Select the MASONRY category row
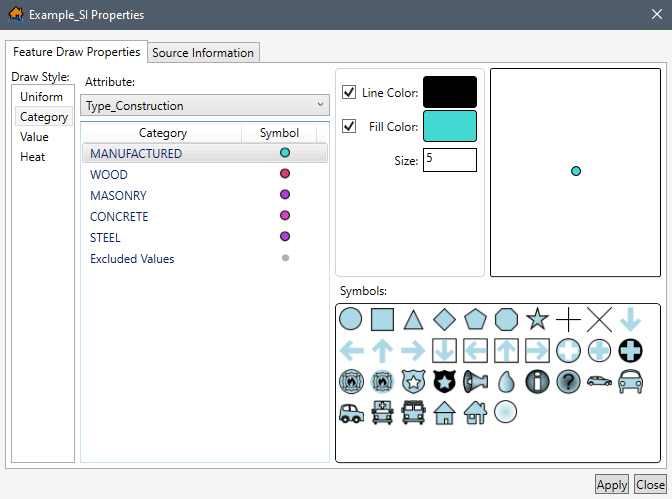 coord(205,195)
